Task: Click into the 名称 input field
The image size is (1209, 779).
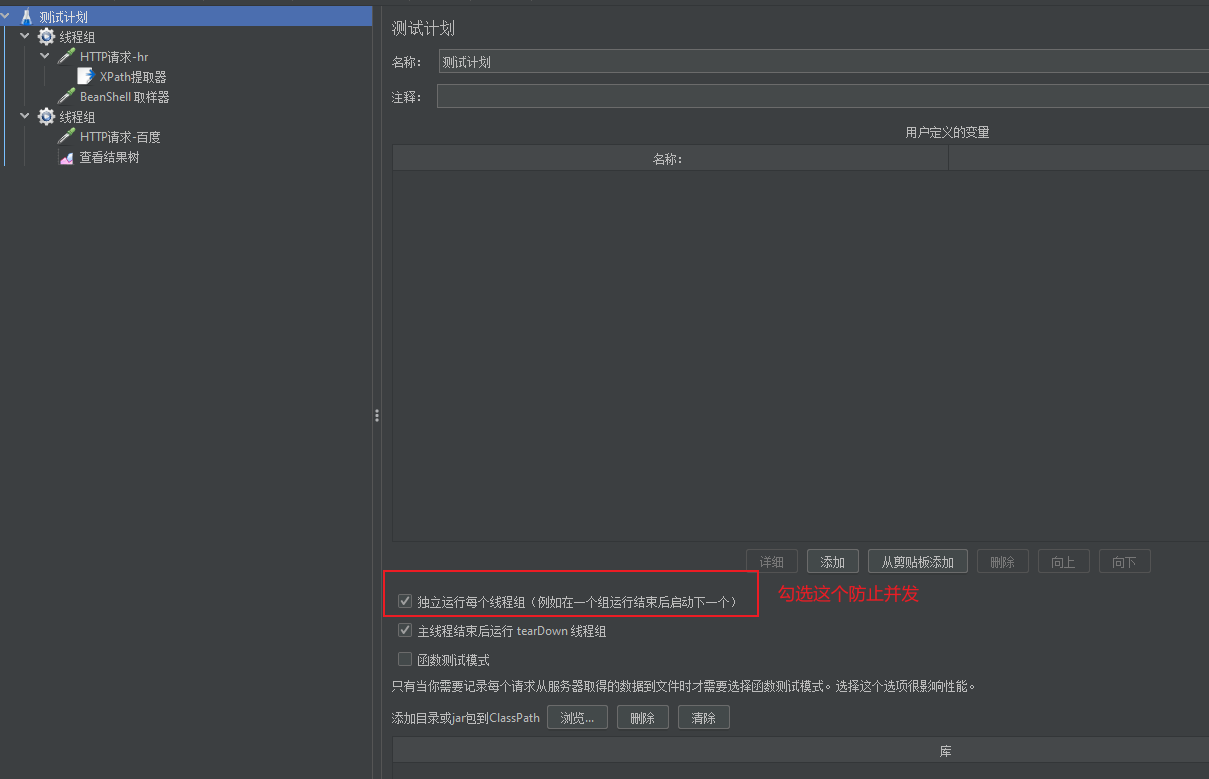Action: pos(823,61)
